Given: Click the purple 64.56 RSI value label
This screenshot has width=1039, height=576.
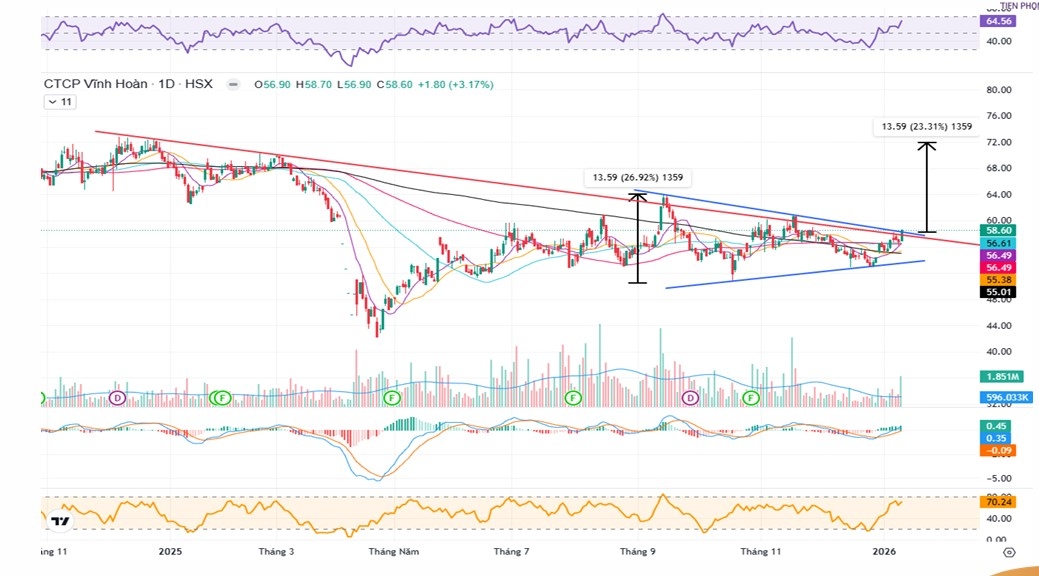Looking at the screenshot, I should [999, 21].
